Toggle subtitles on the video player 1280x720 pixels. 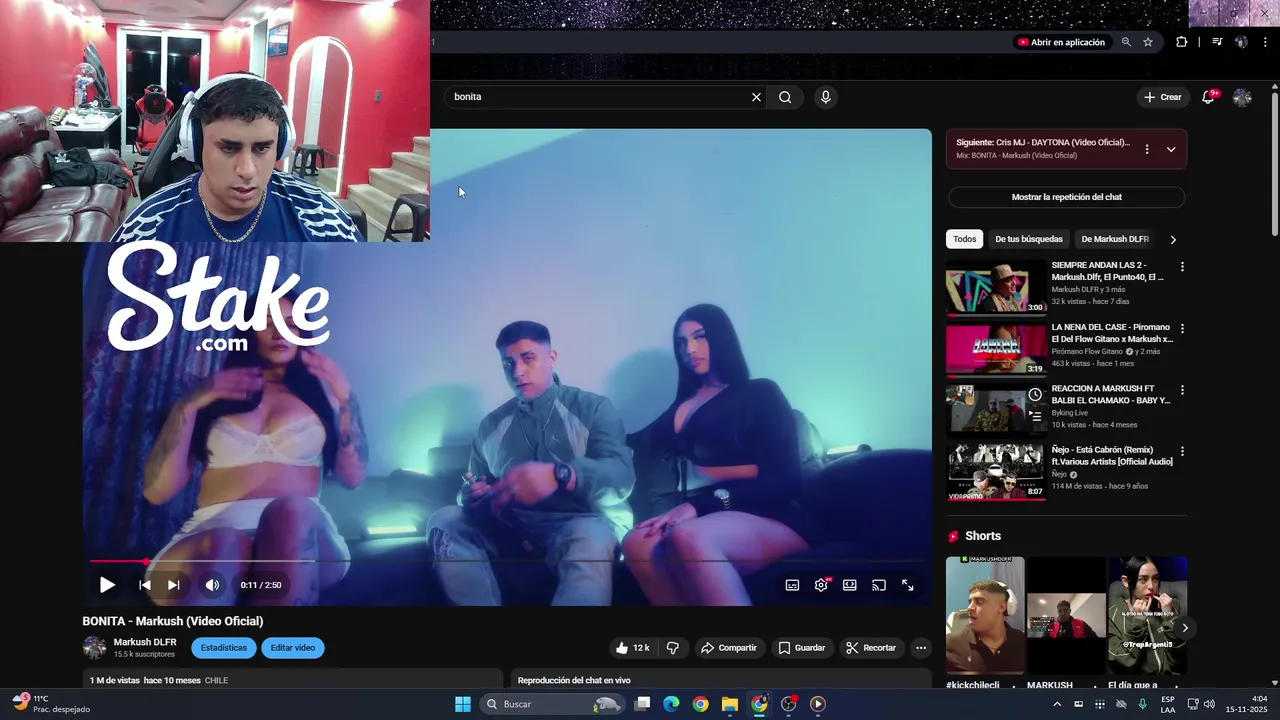click(792, 585)
